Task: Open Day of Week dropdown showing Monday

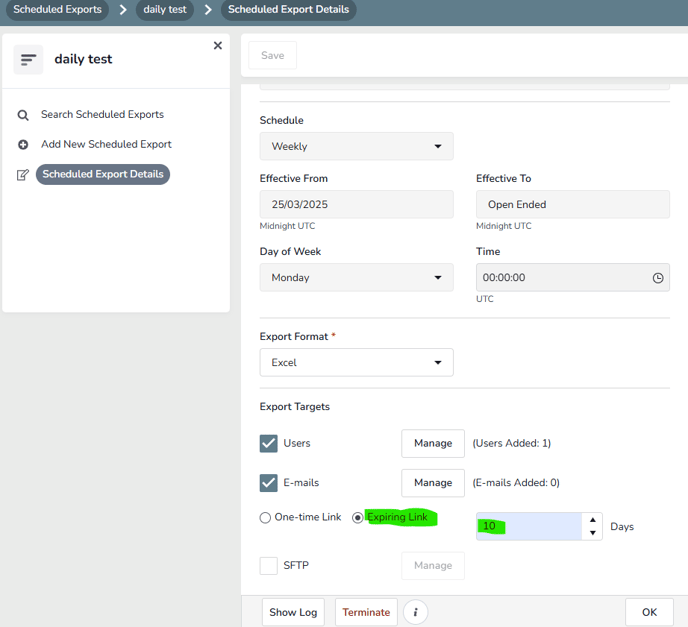Action: tap(356, 277)
